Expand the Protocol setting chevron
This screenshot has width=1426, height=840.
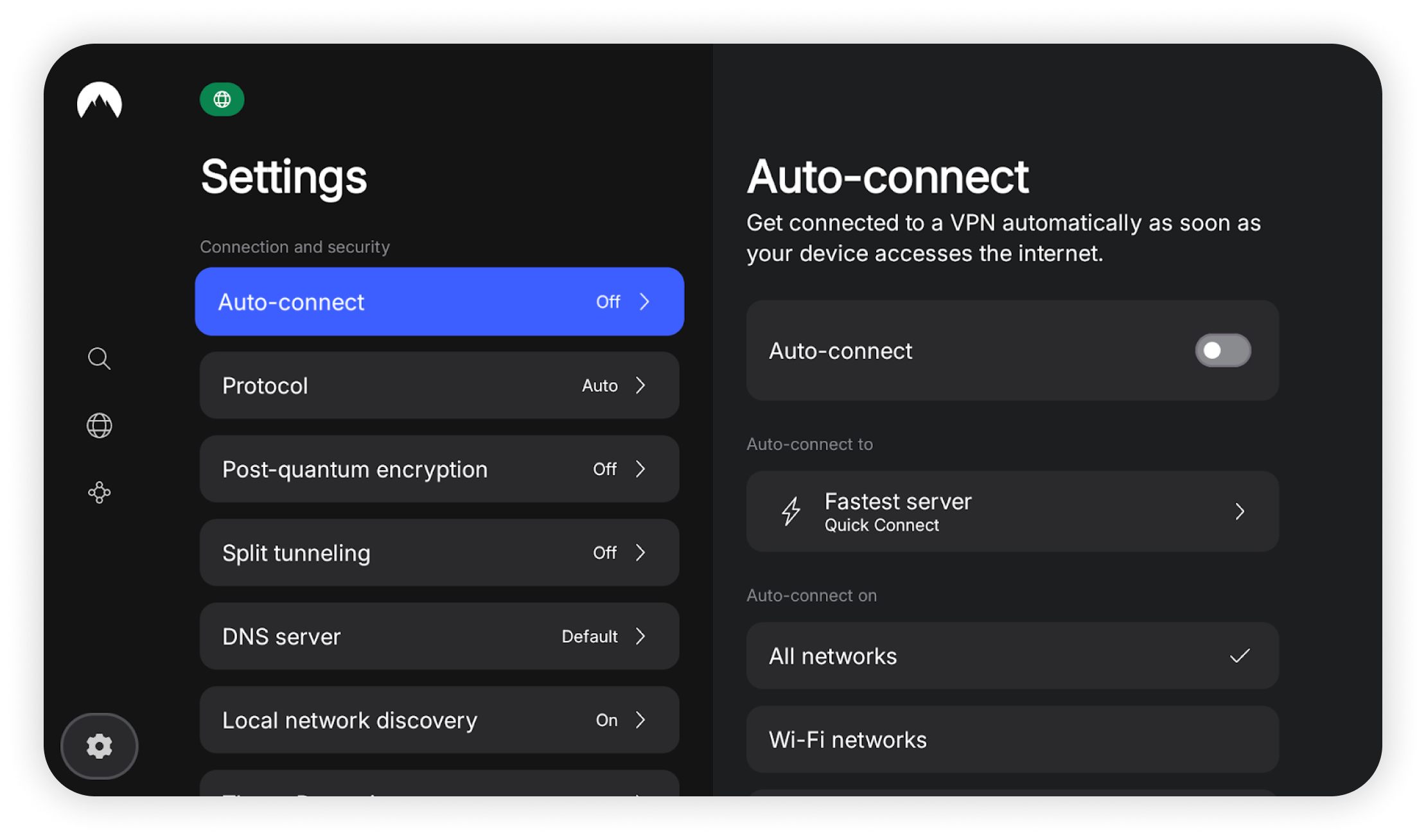pyautogui.click(x=640, y=385)
